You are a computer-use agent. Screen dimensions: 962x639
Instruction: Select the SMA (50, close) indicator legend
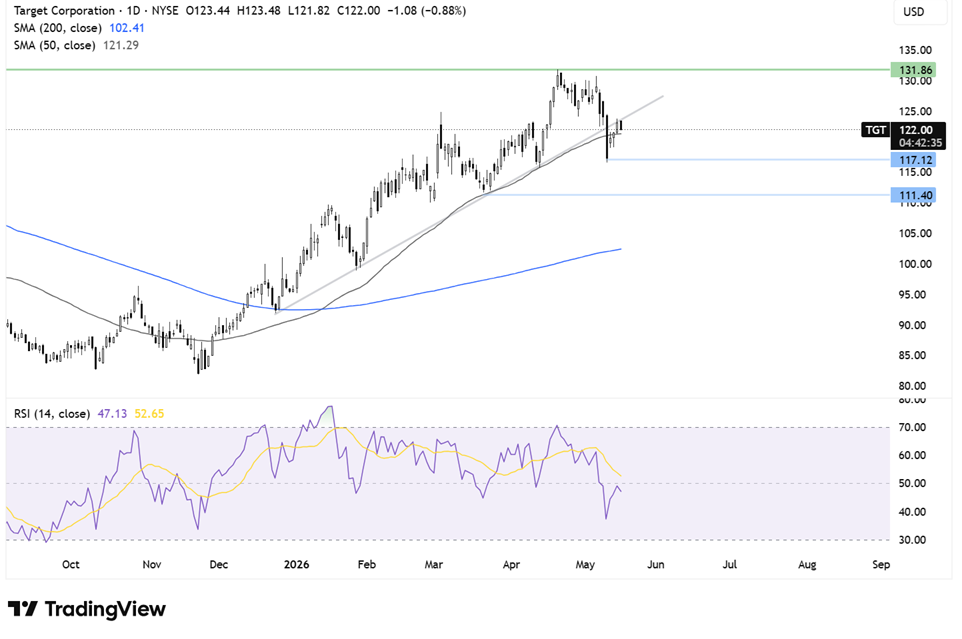55,45
